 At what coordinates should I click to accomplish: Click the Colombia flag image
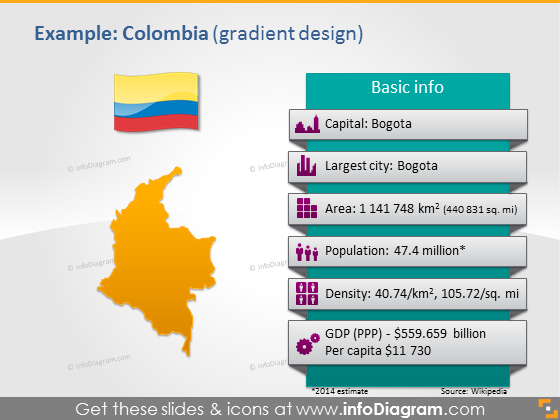tap(156, 102)
